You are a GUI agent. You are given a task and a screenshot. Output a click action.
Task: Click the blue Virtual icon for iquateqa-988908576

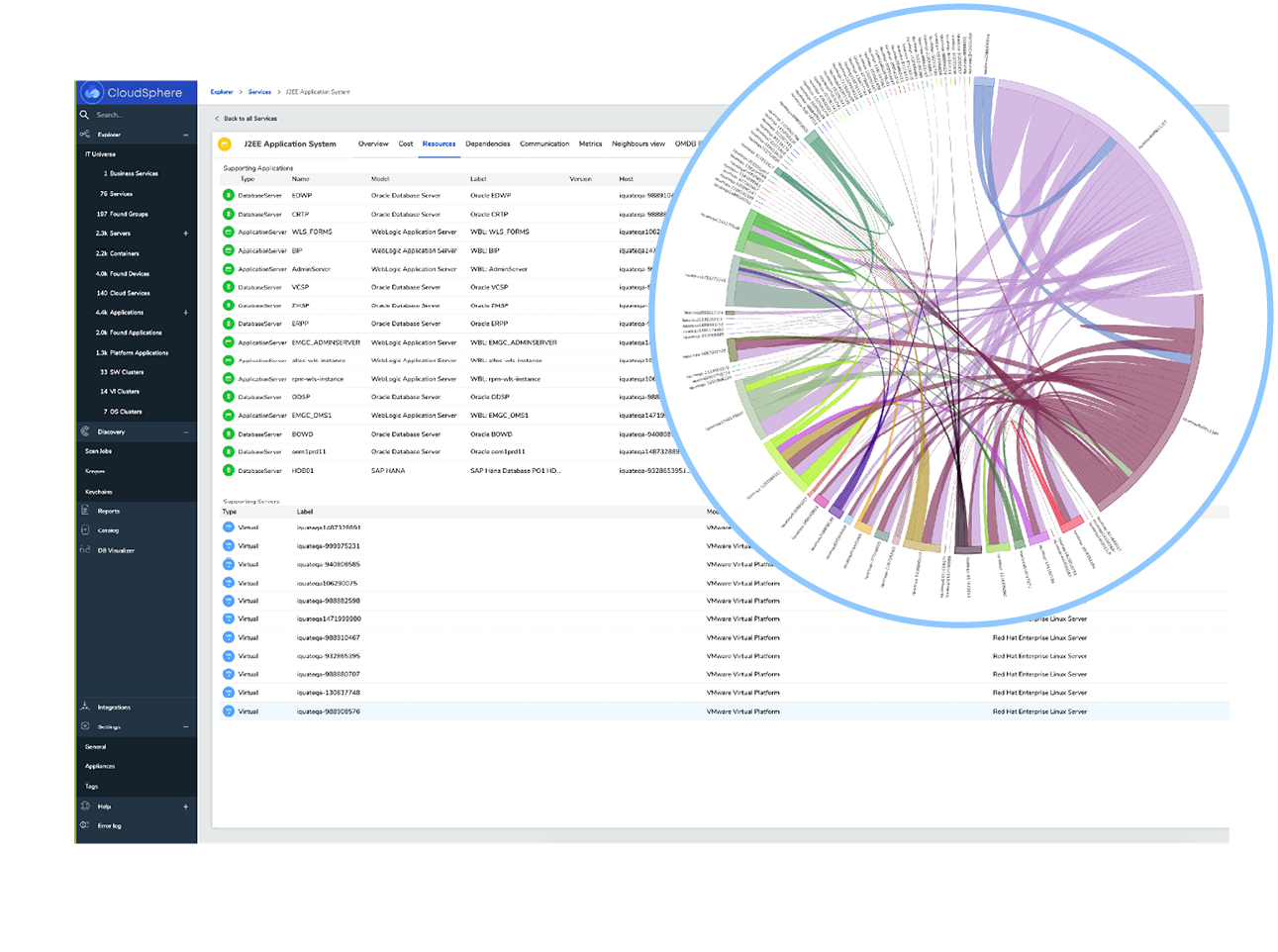click(229, 712)
